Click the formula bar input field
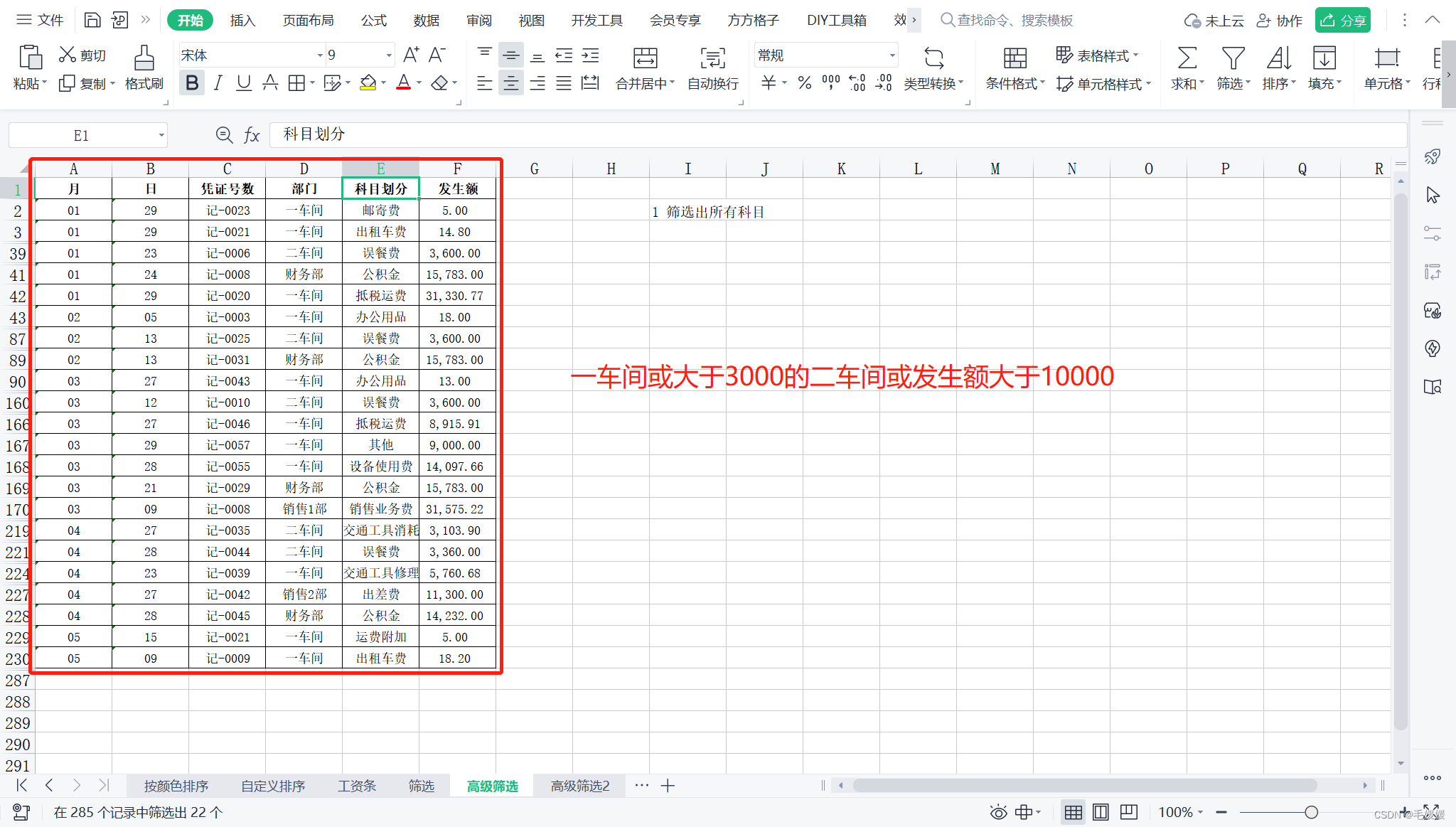Viewport: 1456px width, 827px height. [782, 134]
